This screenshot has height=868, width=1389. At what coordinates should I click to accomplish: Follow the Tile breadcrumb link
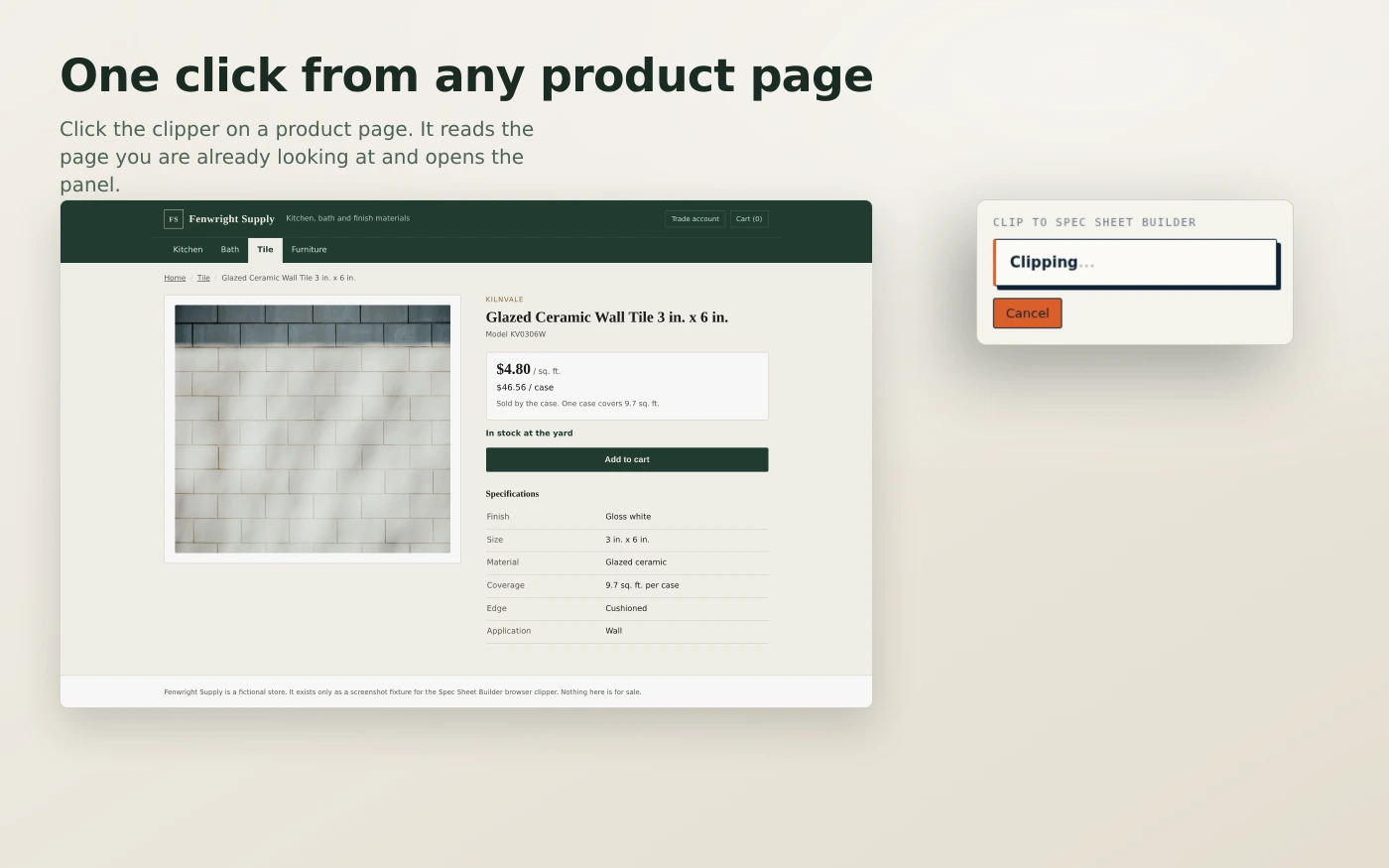(x=203, y=278)
